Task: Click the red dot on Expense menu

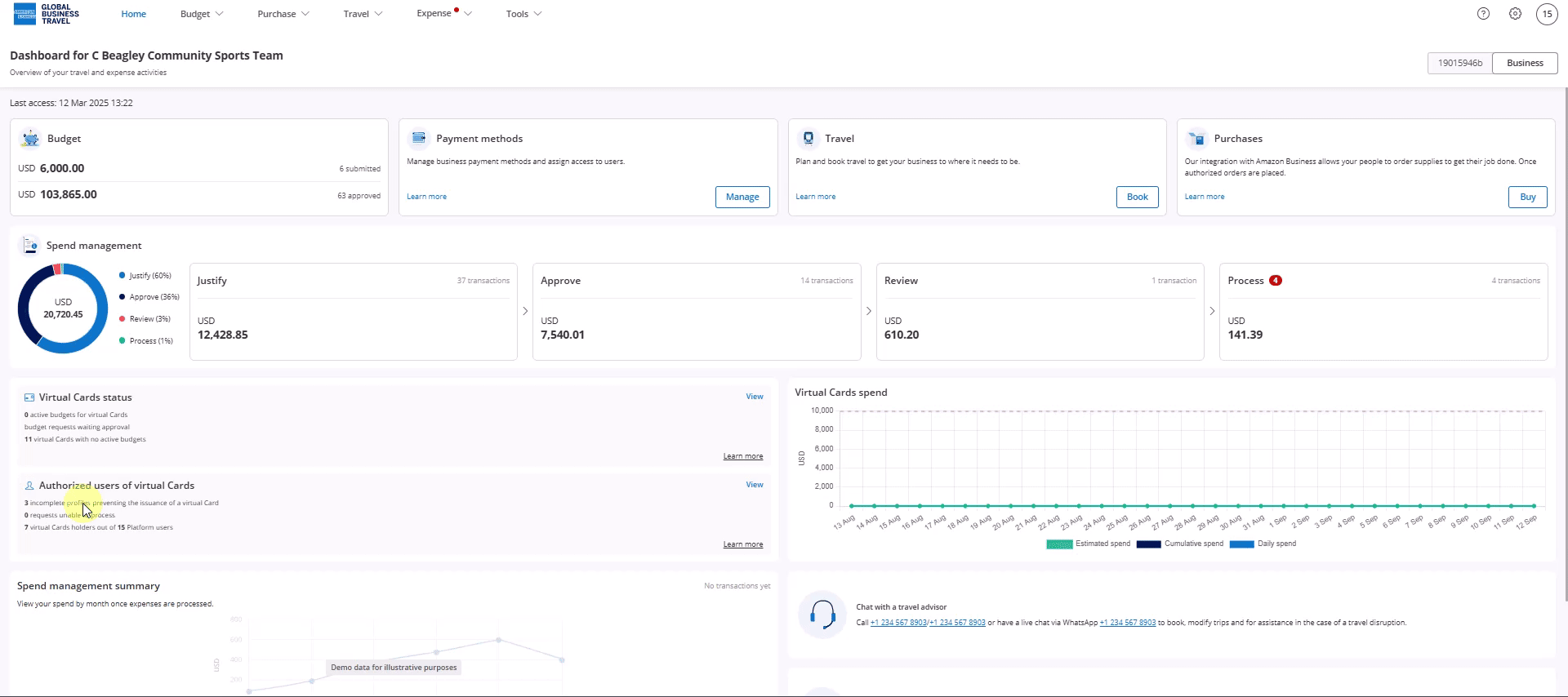Action: [457, 10]
